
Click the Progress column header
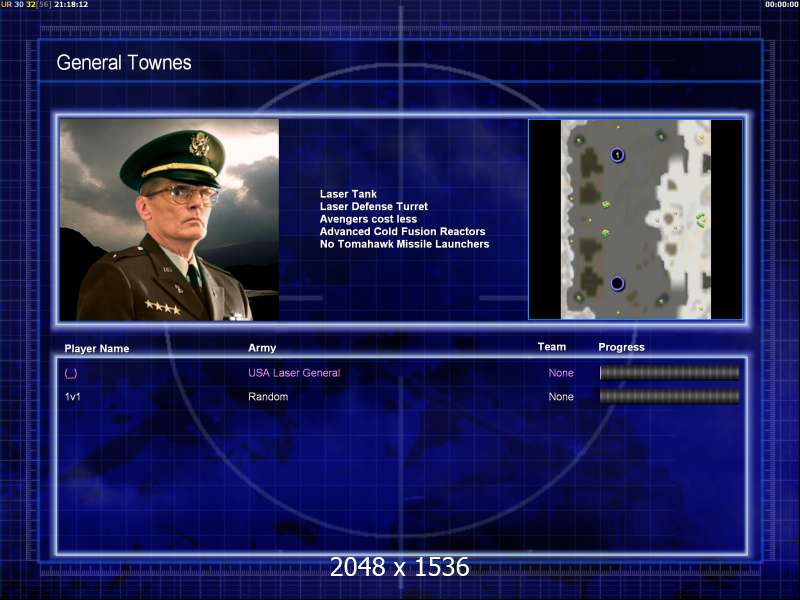click(x=621, y=347)
